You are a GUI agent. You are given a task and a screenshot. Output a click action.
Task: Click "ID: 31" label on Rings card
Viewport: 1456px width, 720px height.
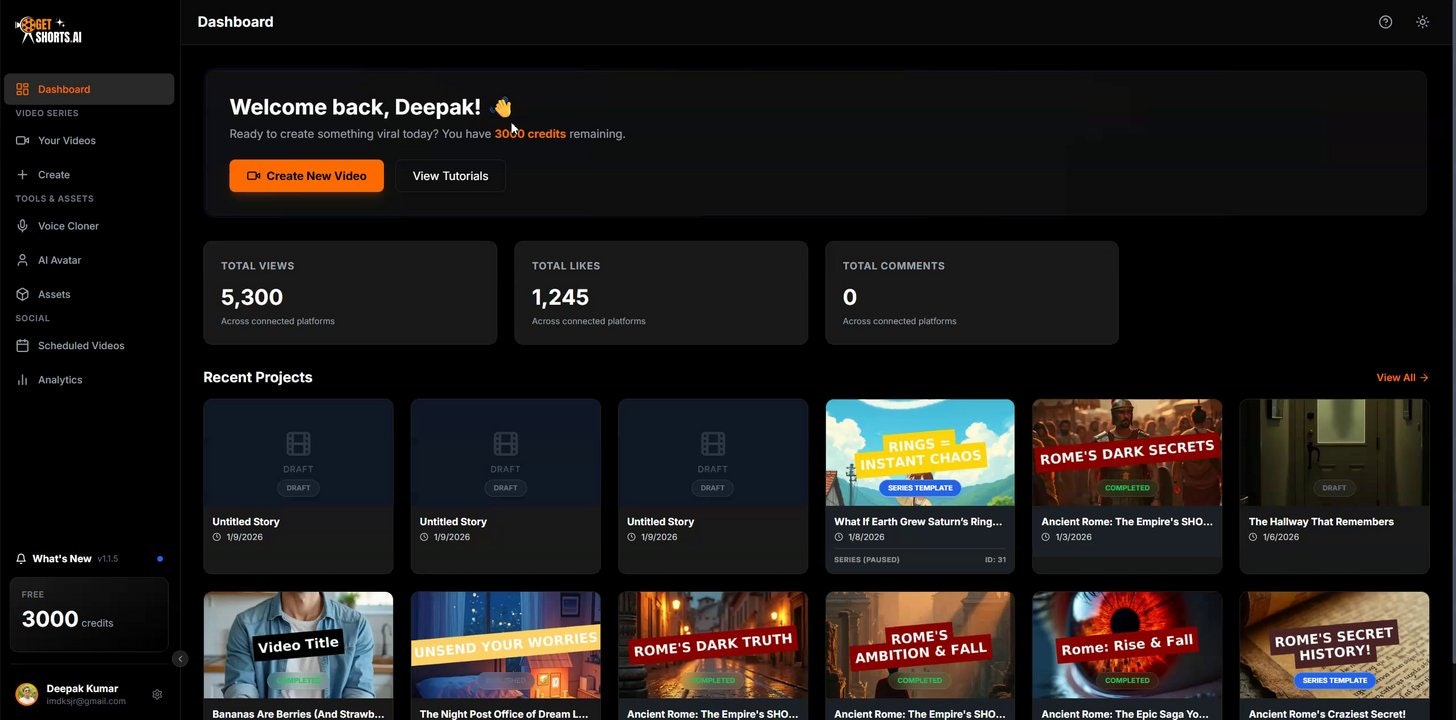(995, 560)
